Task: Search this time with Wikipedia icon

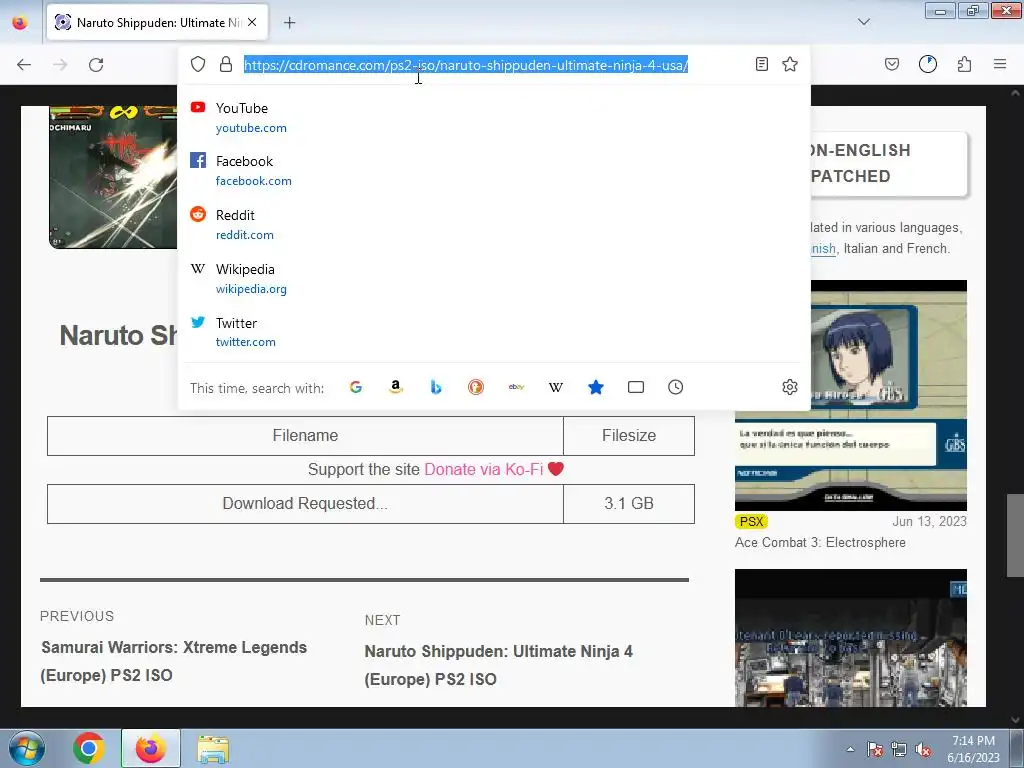Action: (556, 387)
